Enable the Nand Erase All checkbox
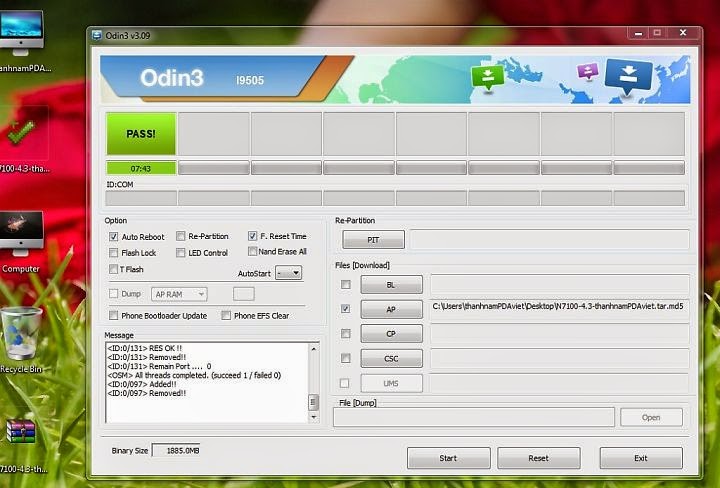 (x=252, y=251)
